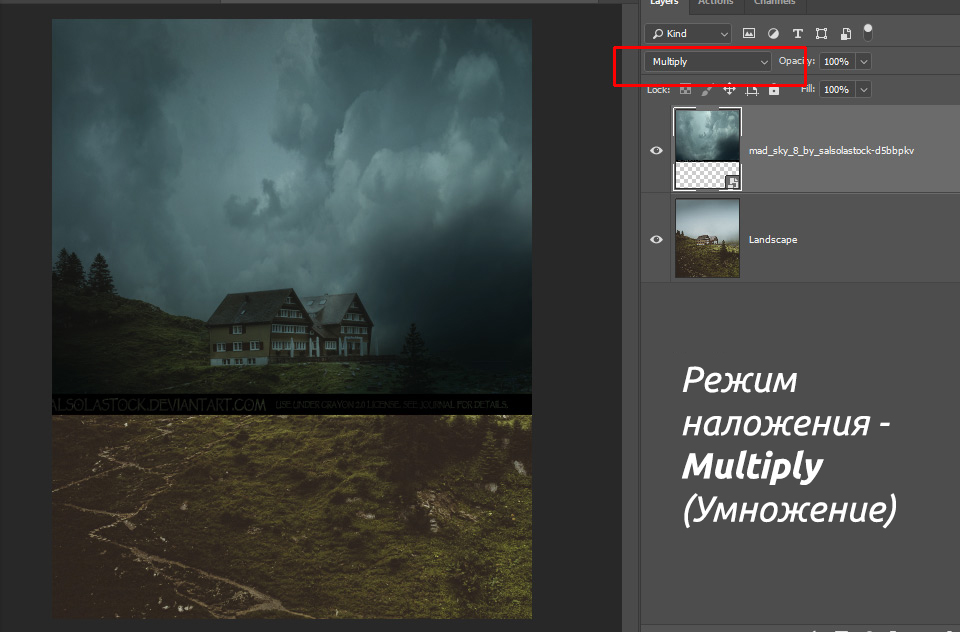Select the mad_sky_8 layer thumbnail
This screenshot has width=960, height=632.
[707, 149]
